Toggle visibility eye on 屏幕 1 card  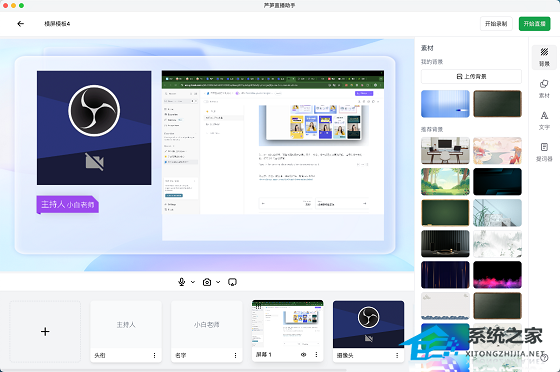point(304,355)
